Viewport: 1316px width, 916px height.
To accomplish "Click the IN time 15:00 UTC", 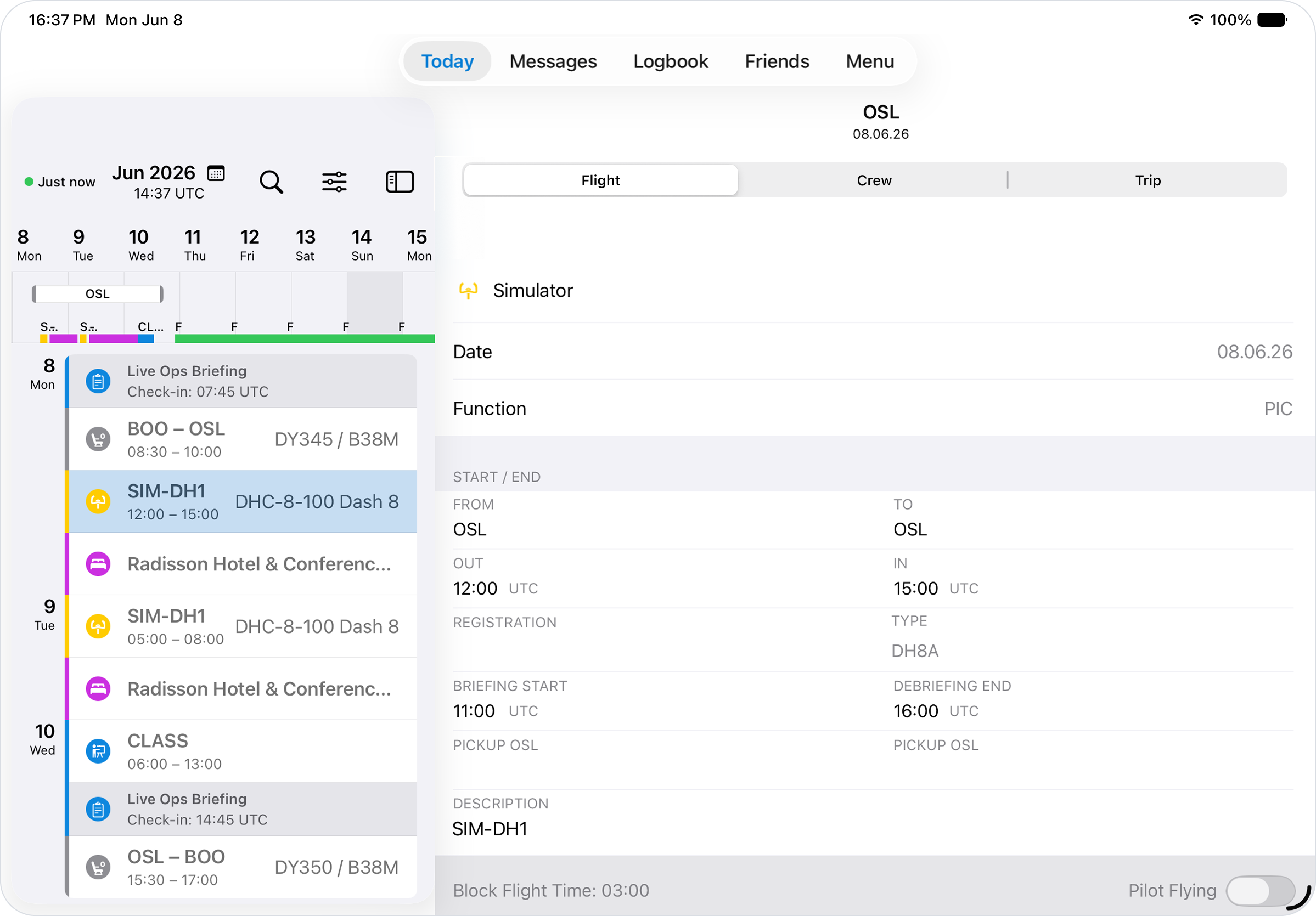I will tap(936, 589).
